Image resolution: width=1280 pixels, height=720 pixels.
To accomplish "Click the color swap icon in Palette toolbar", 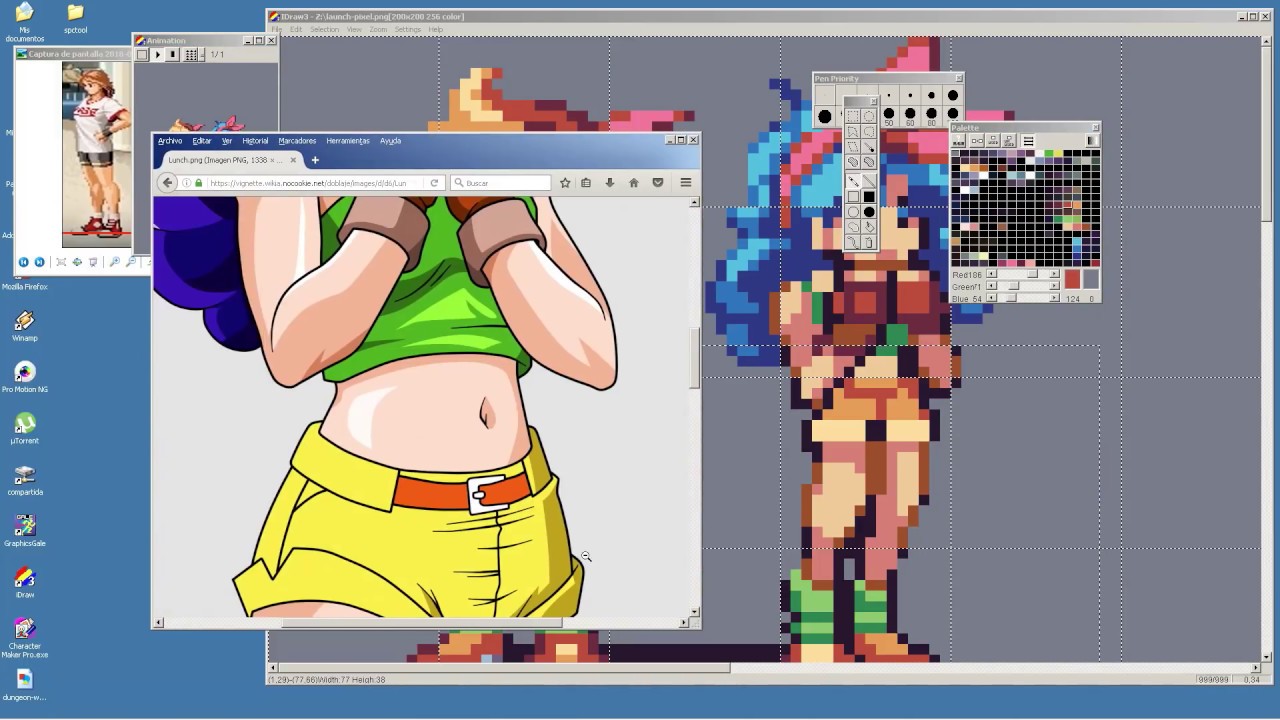I will pos(977,140).
